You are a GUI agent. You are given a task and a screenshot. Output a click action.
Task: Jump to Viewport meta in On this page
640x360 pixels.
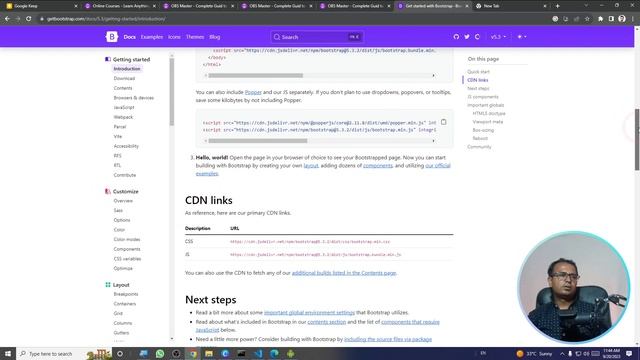tap(487, 122)
